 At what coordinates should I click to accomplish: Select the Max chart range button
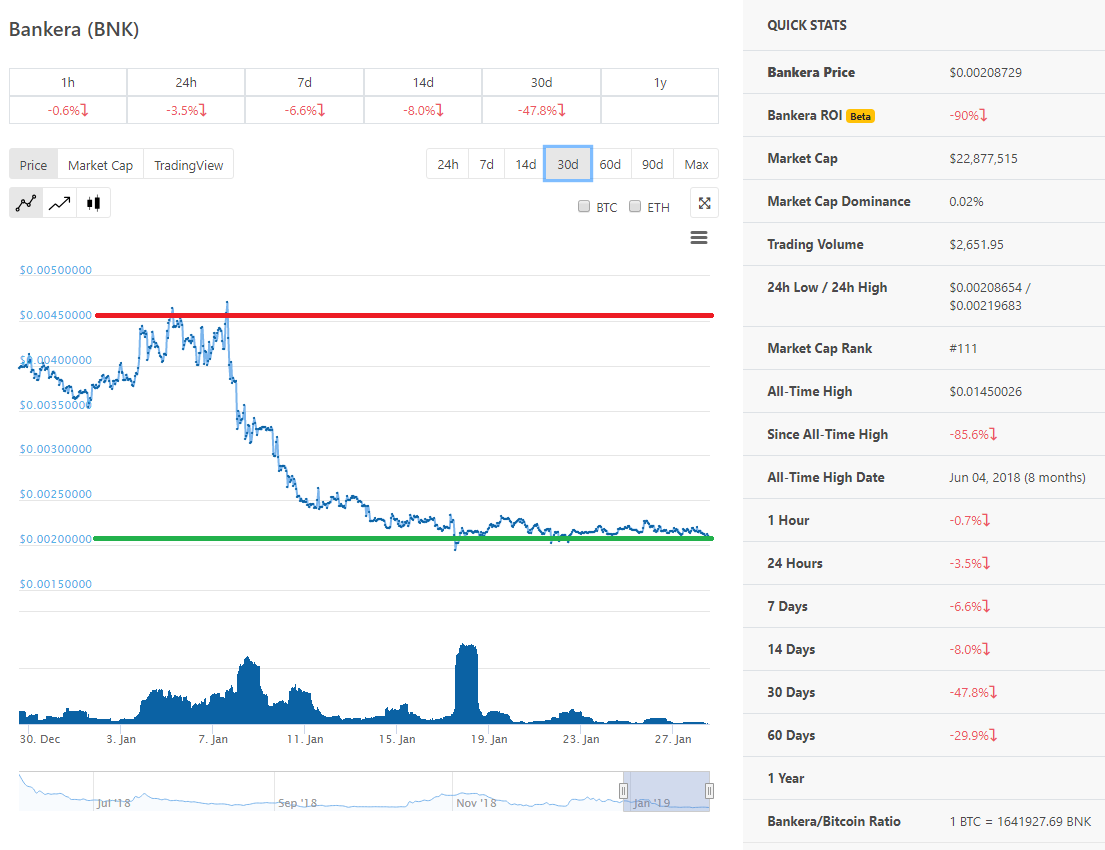point(696,164)
